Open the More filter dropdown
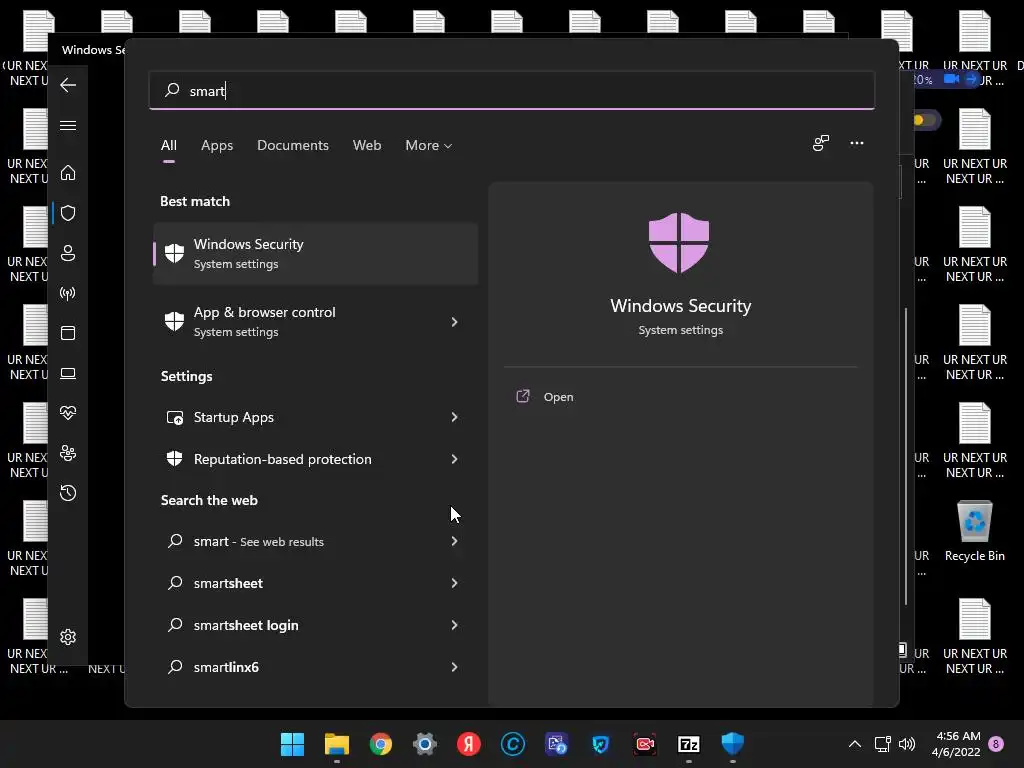The image size is (1024, 768). (428, 145)
